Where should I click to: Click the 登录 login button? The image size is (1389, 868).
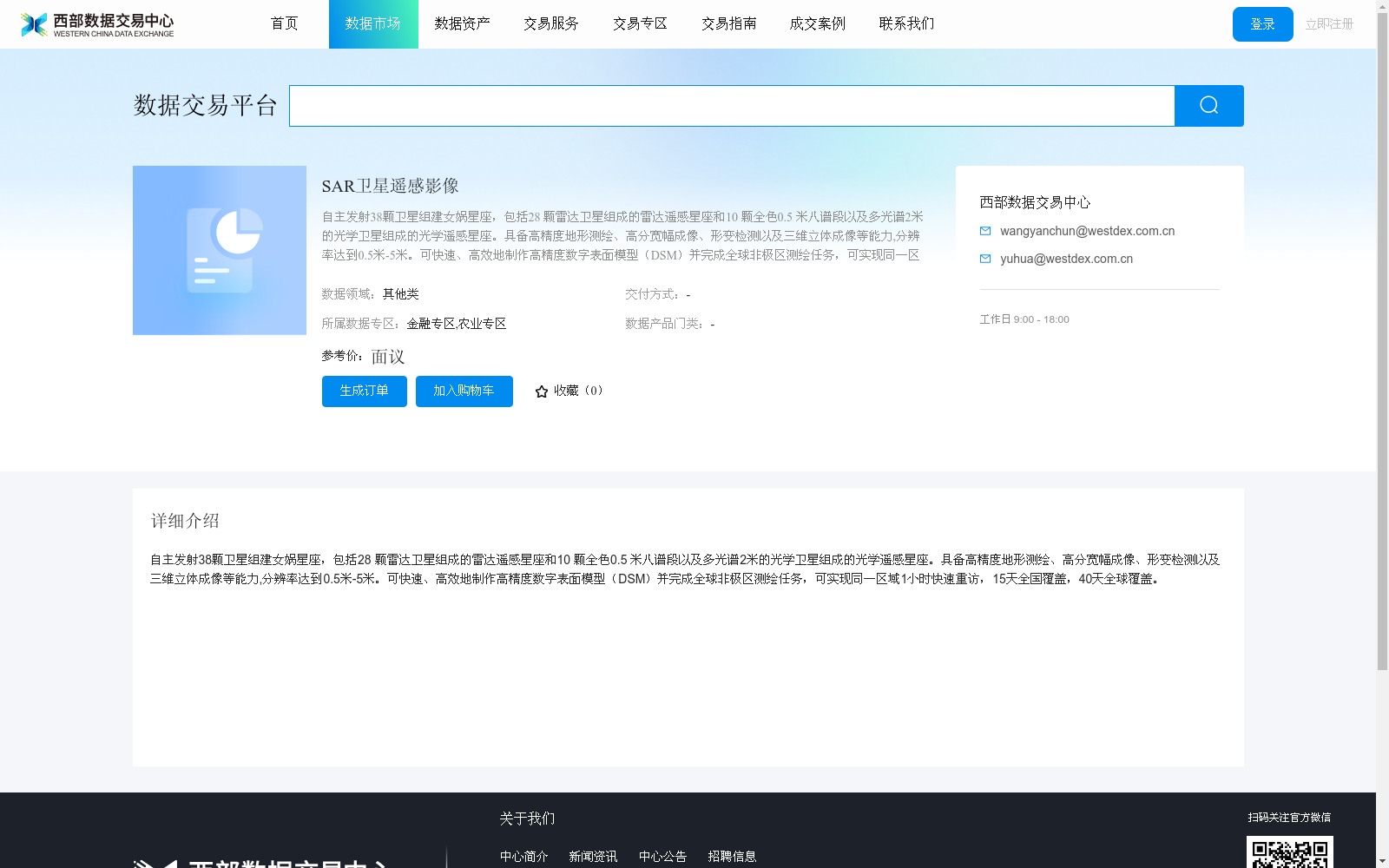coord(1263,24)
